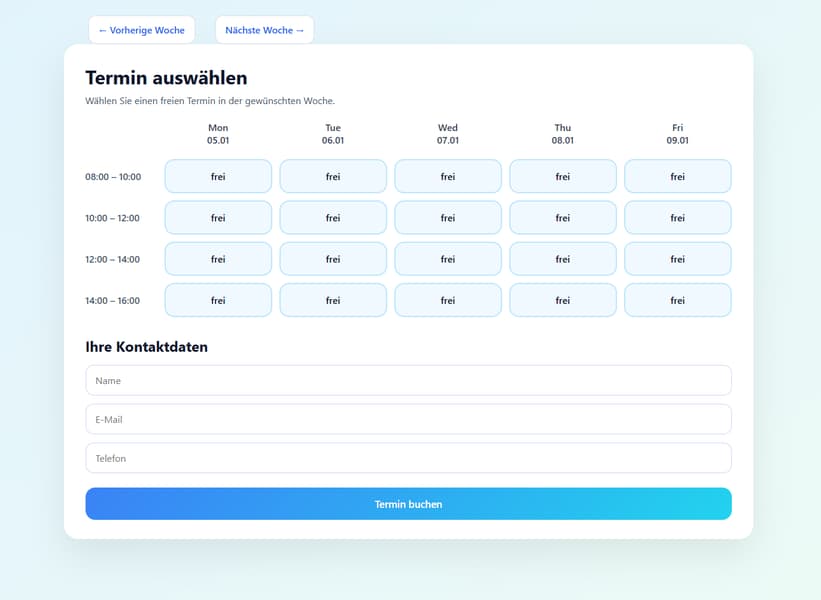Choose Friday's 14:00–16:00 frei slot
The image size is (821, 600).
tap(678, 300)
